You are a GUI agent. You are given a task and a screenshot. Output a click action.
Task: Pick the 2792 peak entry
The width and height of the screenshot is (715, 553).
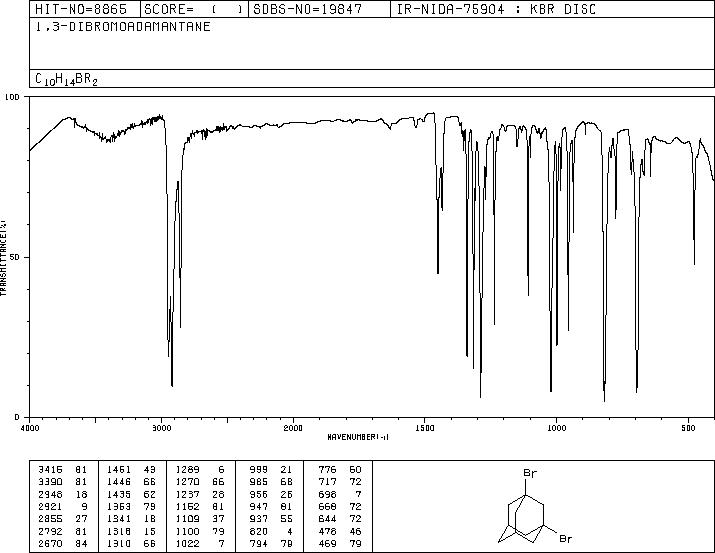[51, 531]
